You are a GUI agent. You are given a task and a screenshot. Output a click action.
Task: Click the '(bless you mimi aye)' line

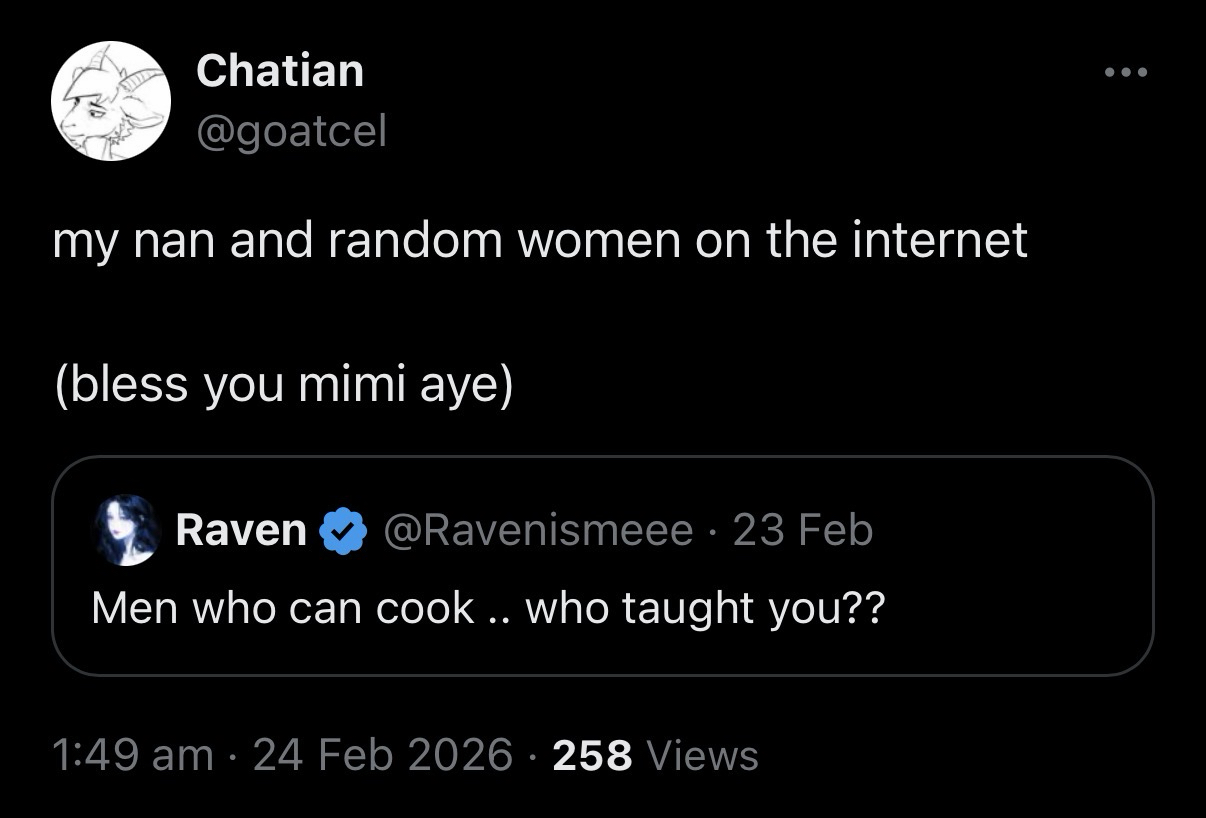click(x=283, y=383)
